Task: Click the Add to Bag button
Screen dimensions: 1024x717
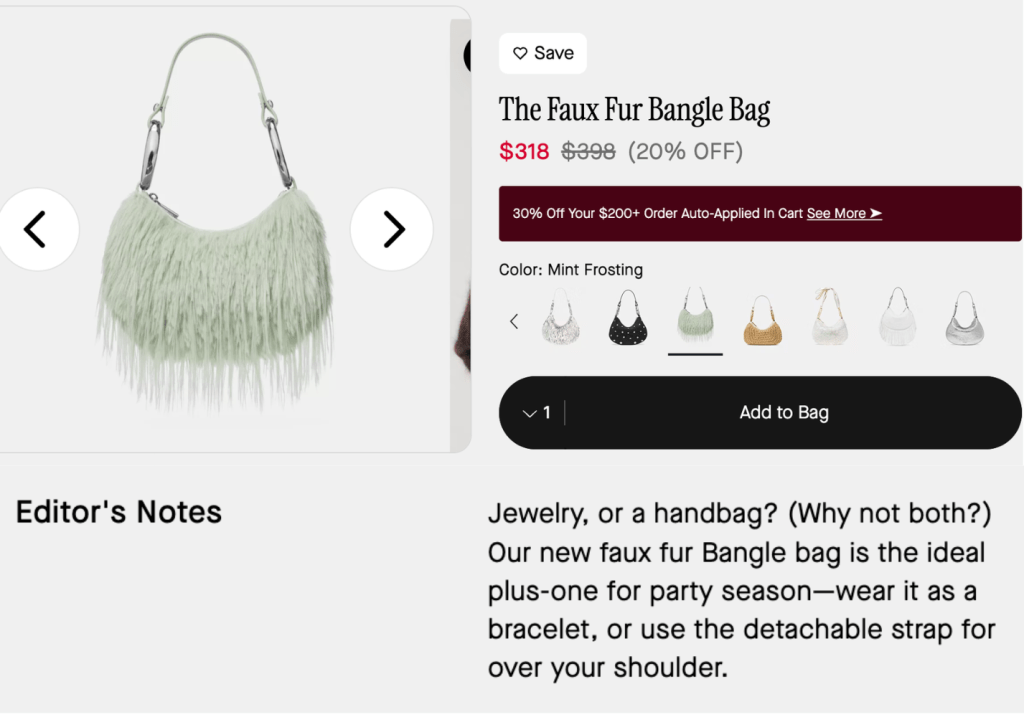Action: (x=784, y=413)
